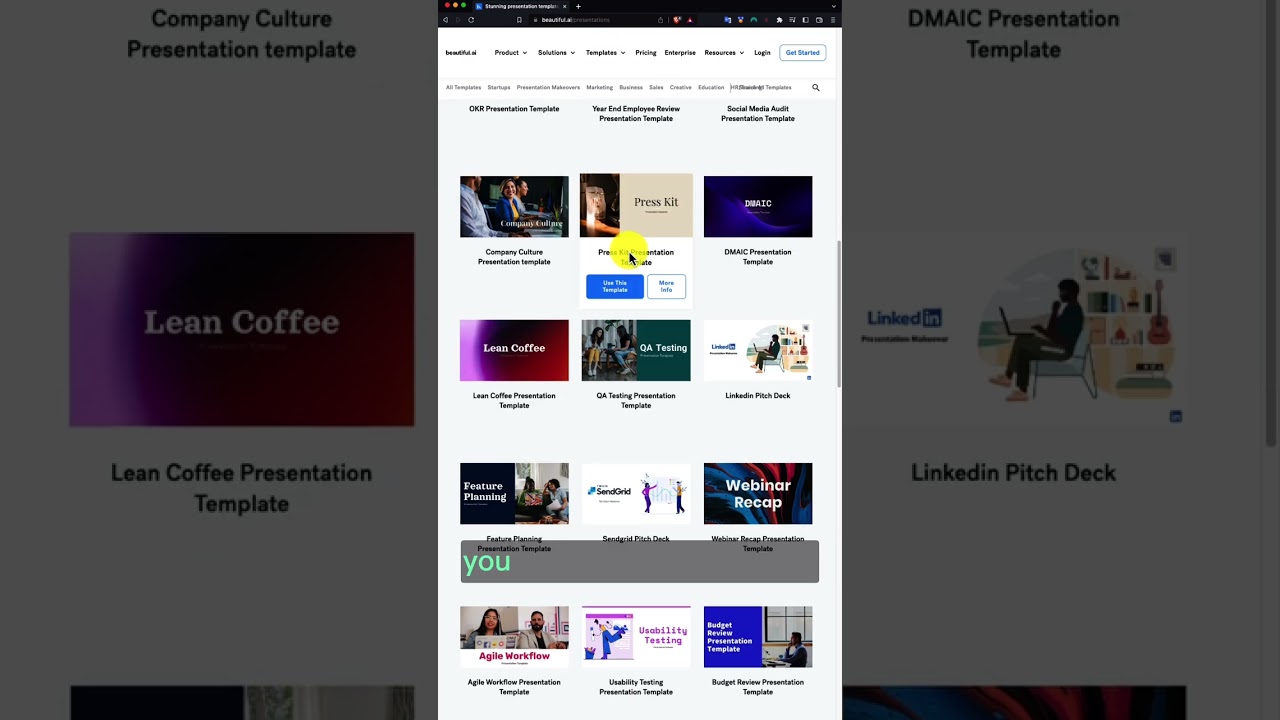Open a new tab with plus icon
1280x720 pixels.
pos(578,6)
